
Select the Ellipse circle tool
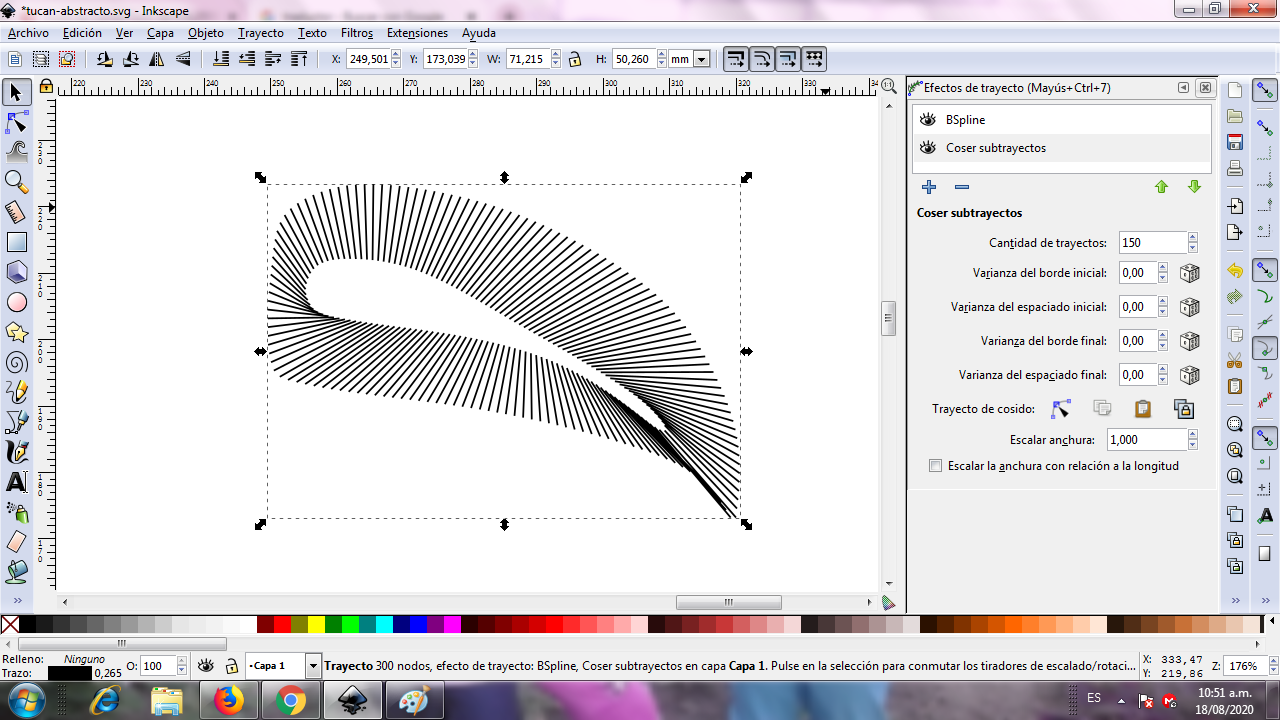[16, 302]
